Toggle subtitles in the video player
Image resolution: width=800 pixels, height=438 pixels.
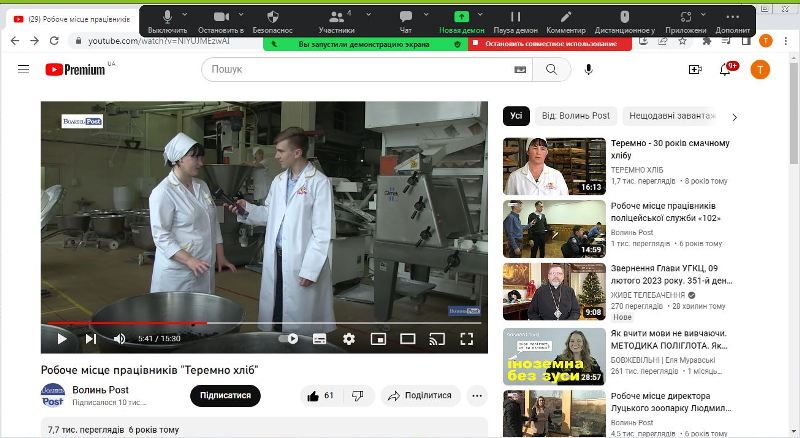[x=320, y=339]
